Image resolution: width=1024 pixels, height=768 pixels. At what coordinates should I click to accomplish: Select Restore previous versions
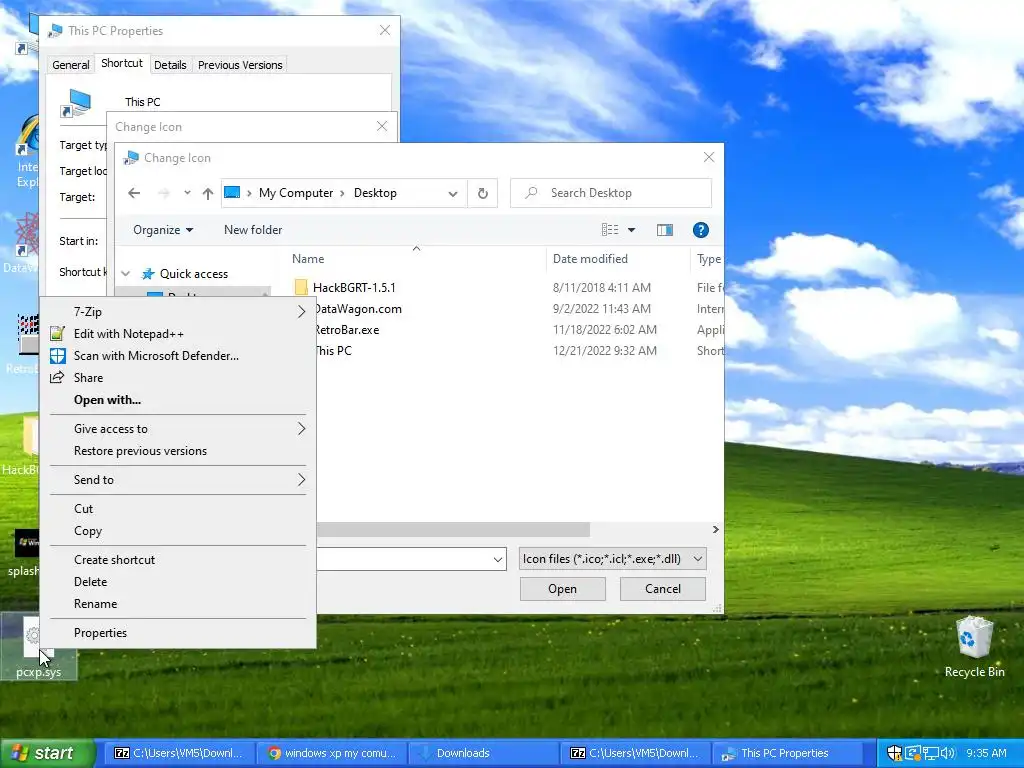(178, 451)
